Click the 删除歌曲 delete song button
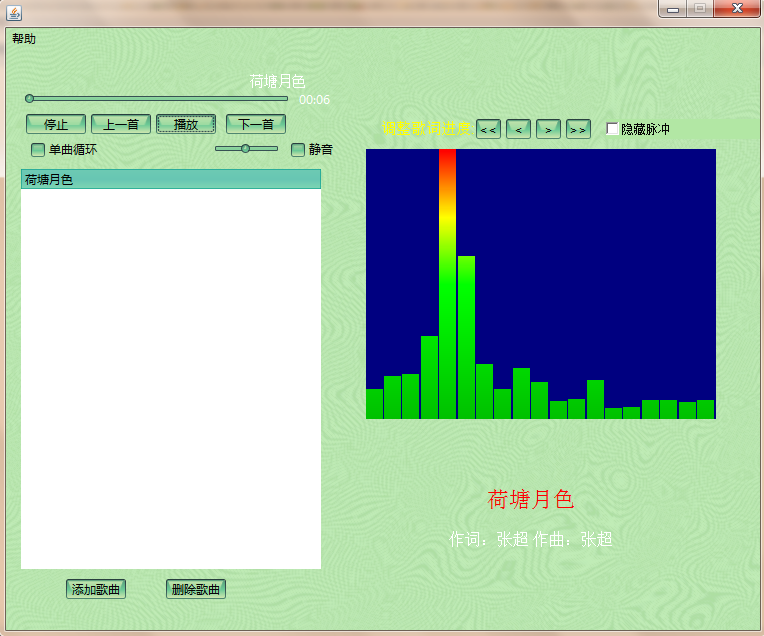 [x=196, y=589]
